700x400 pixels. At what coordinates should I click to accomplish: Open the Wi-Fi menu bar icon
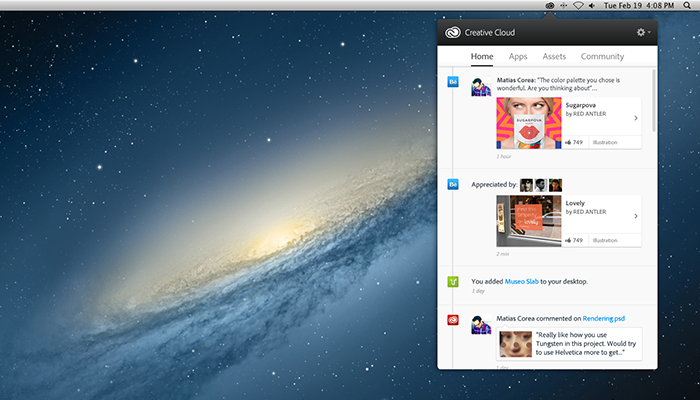pyautogui.click(x=578, y=6)
